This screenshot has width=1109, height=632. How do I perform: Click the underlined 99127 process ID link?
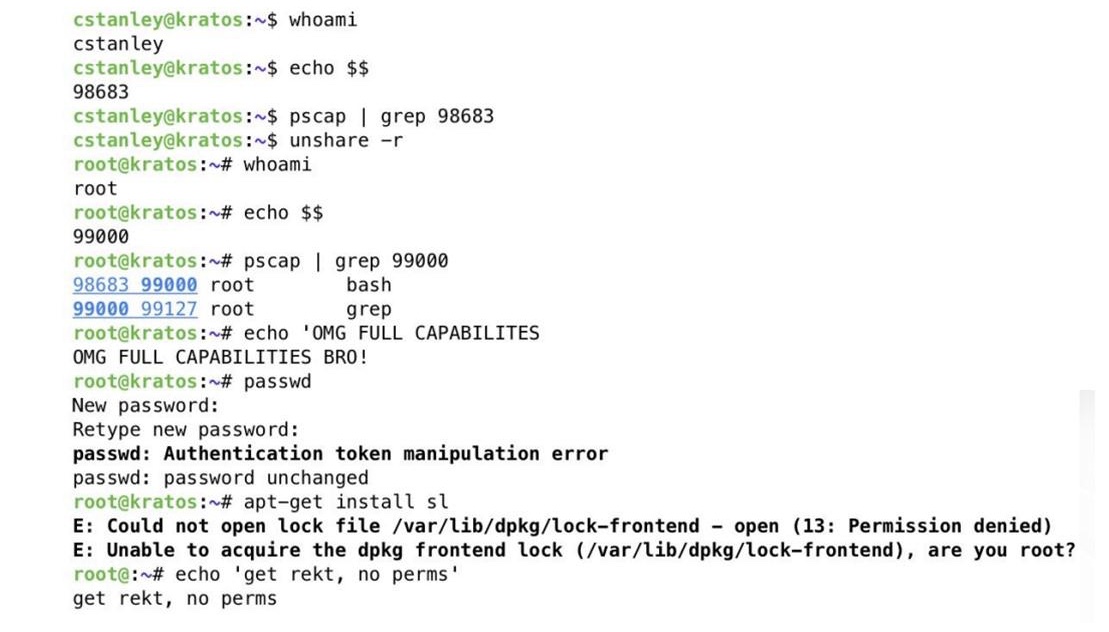coord(169,309)
